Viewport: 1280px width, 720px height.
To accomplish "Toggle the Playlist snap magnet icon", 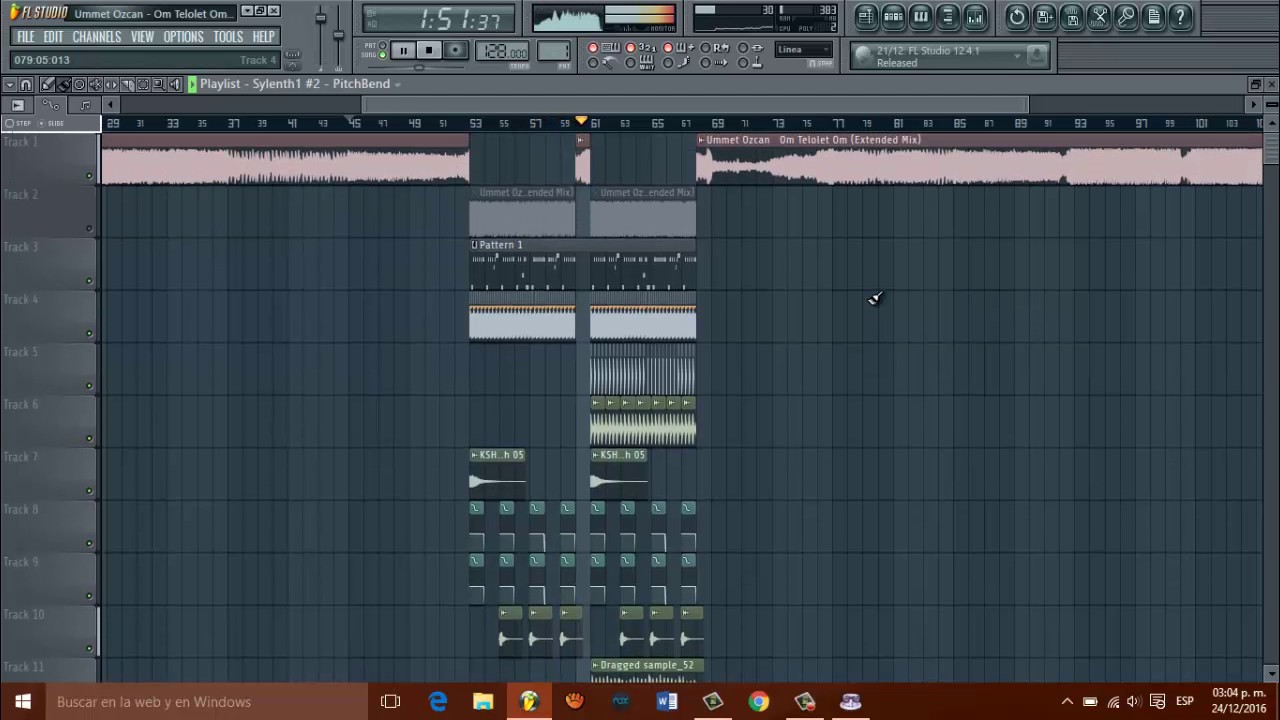I will coord(26,85).
